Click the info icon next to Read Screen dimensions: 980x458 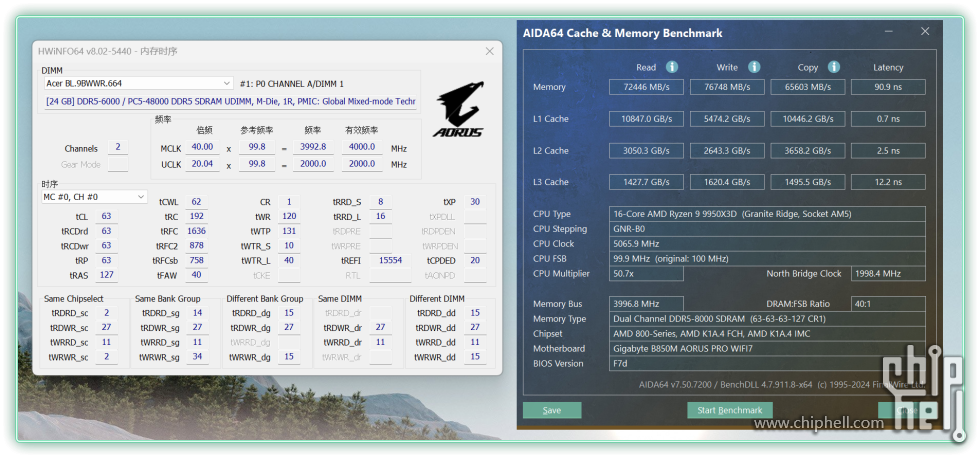coord(672,67)
